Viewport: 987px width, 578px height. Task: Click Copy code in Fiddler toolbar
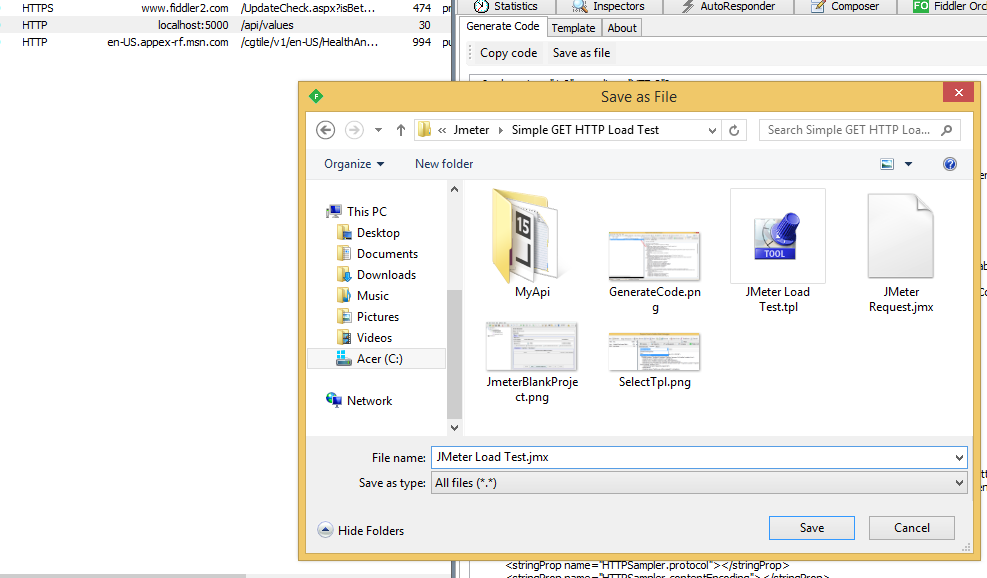(x=509, y=53)
